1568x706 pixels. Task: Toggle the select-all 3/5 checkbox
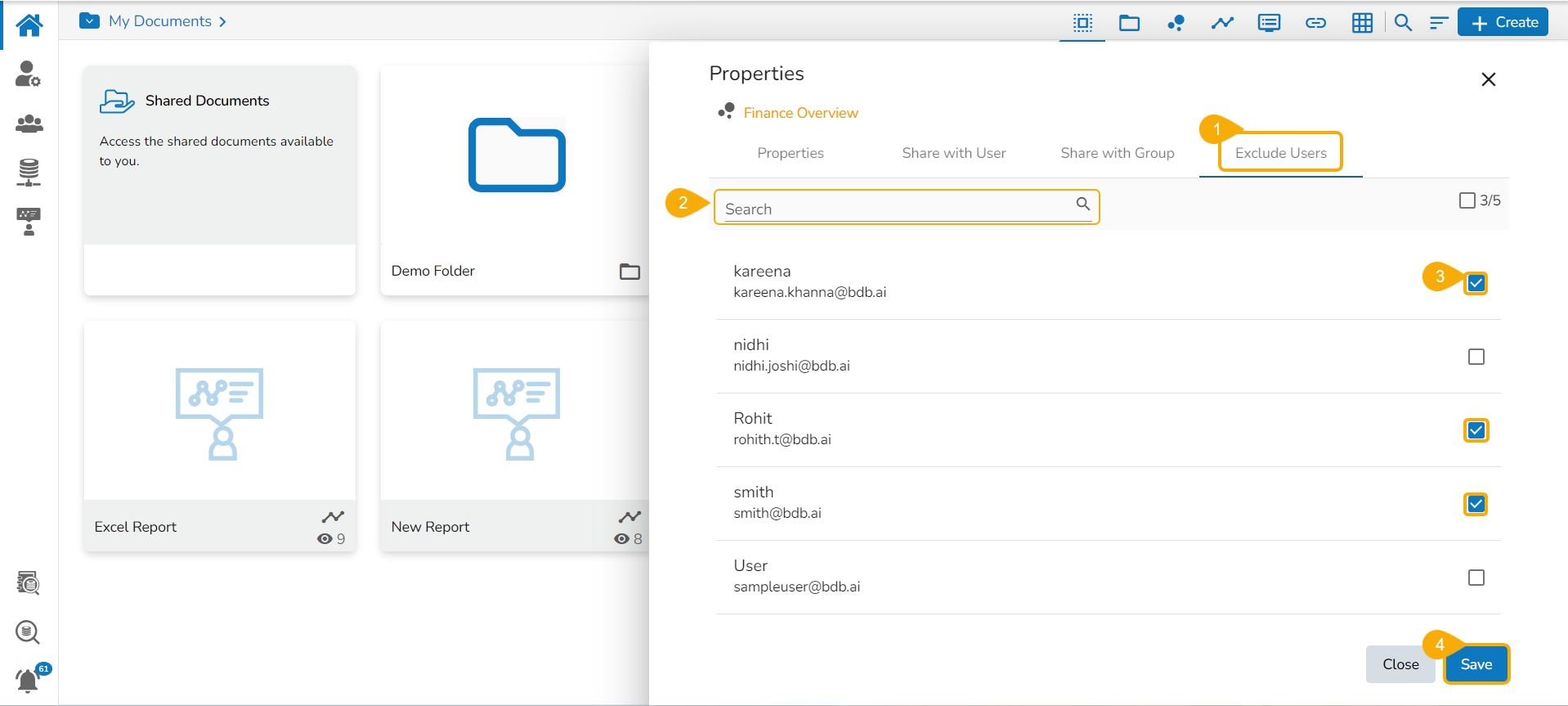[1467, 200]
